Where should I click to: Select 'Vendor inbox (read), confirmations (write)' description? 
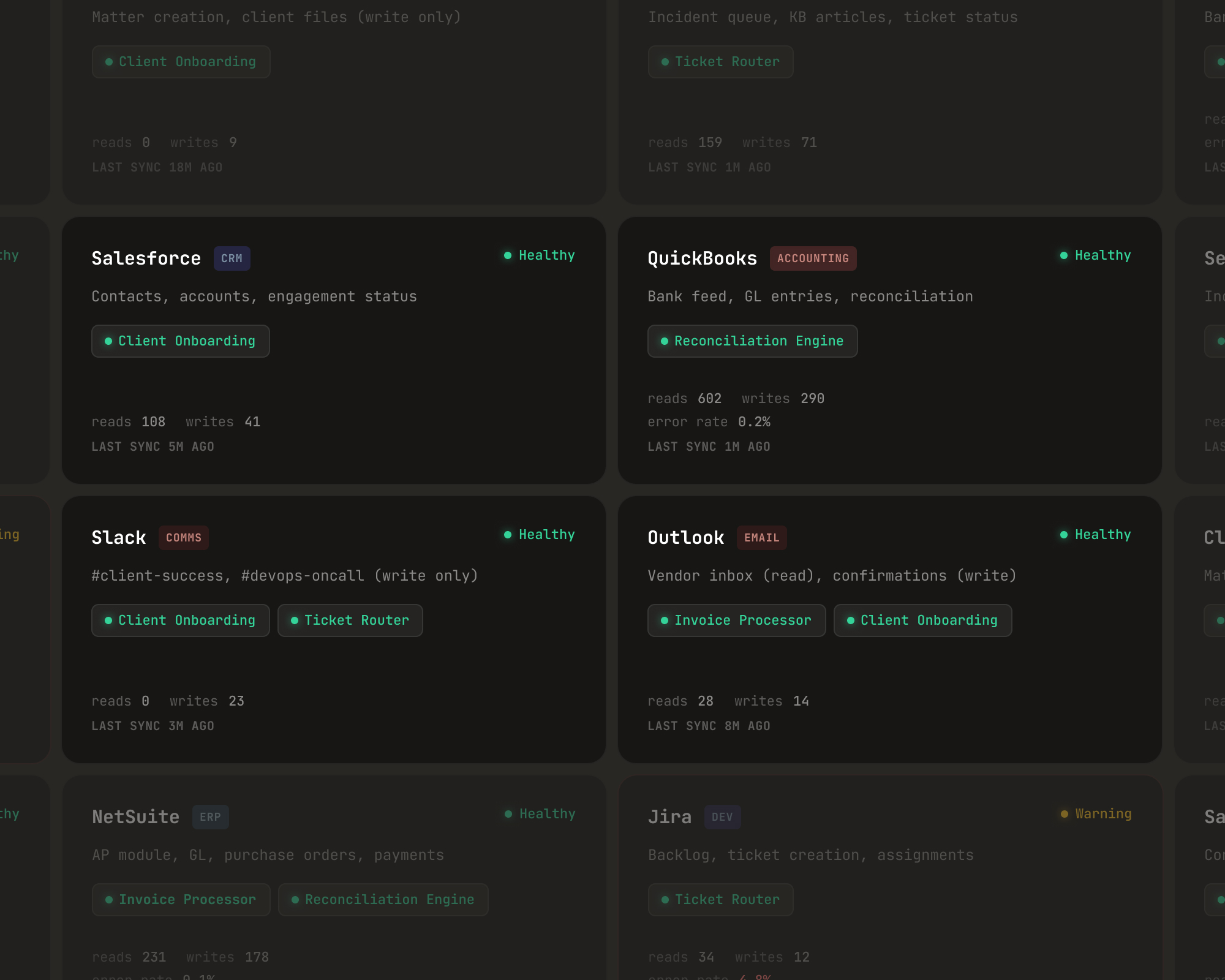832,576
